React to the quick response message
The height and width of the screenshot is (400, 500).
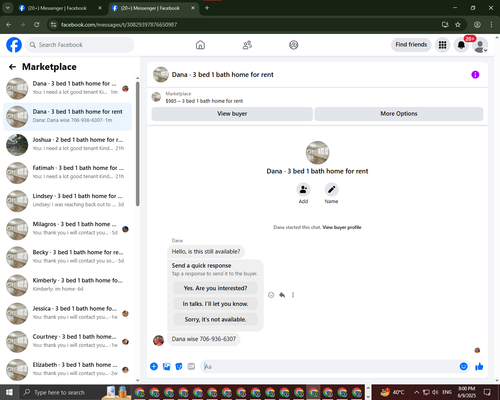tap(271, 295)
